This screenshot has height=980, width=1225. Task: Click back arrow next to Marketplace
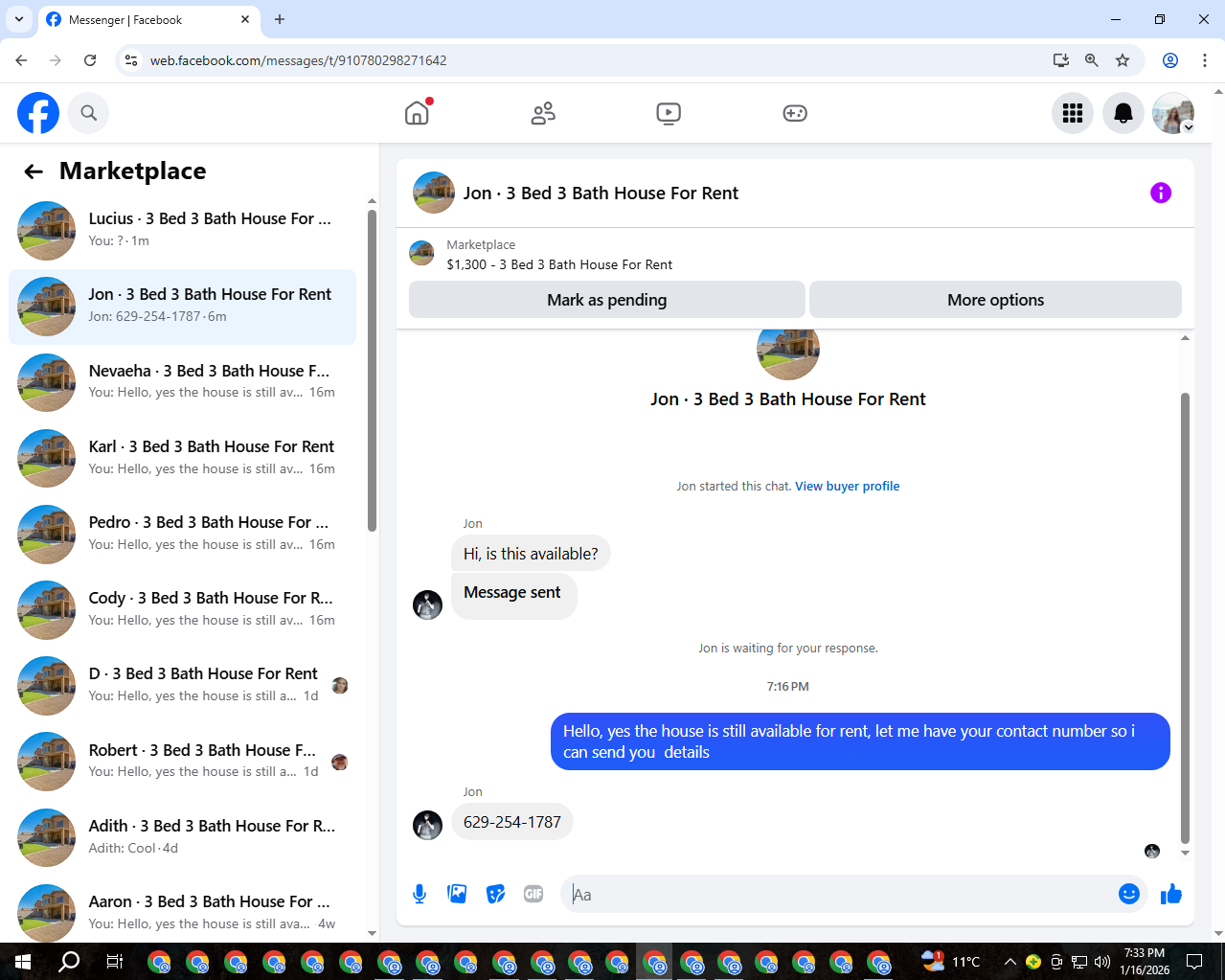coord(34,171)
